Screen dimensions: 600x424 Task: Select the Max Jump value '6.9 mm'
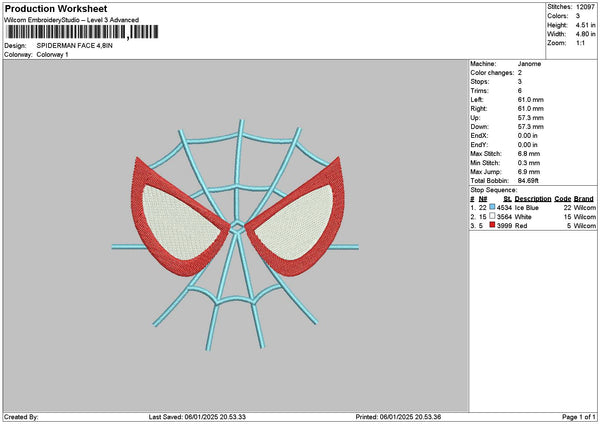528,172
